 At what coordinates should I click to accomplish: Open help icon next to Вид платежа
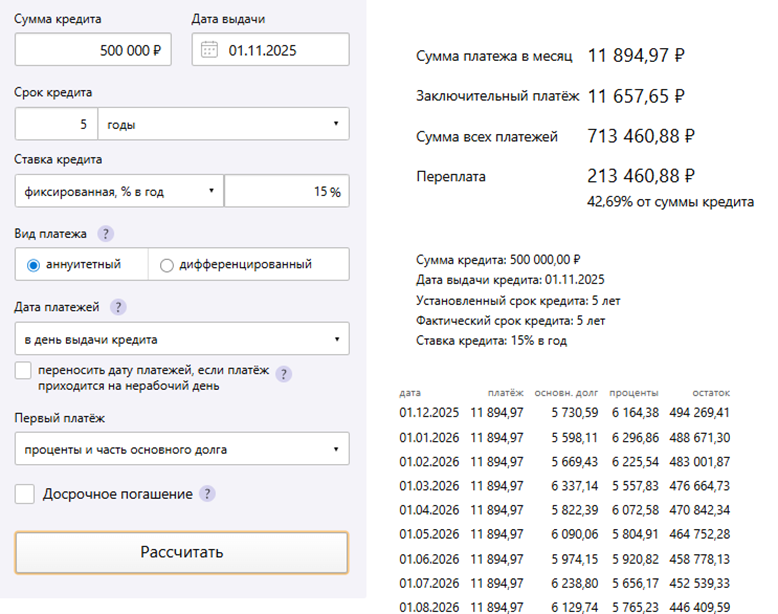click(106, 234)
